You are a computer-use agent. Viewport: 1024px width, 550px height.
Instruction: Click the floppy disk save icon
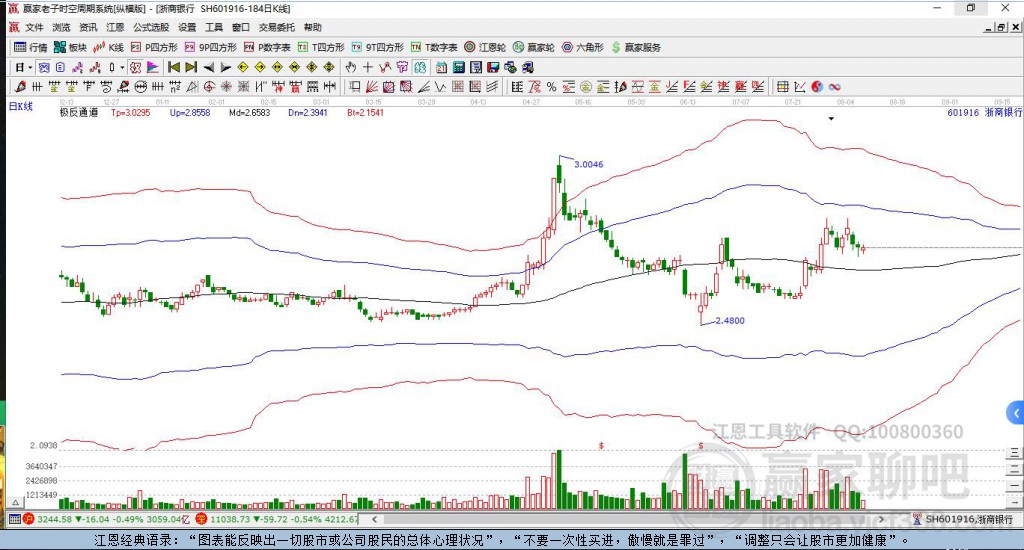pos(493,67)
